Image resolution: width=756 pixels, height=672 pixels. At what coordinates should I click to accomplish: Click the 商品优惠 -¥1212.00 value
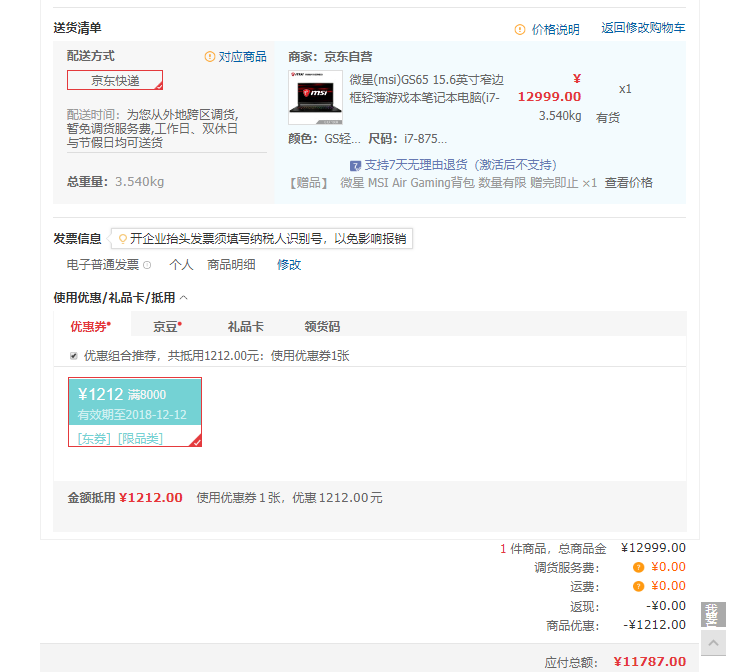[654, 625]
